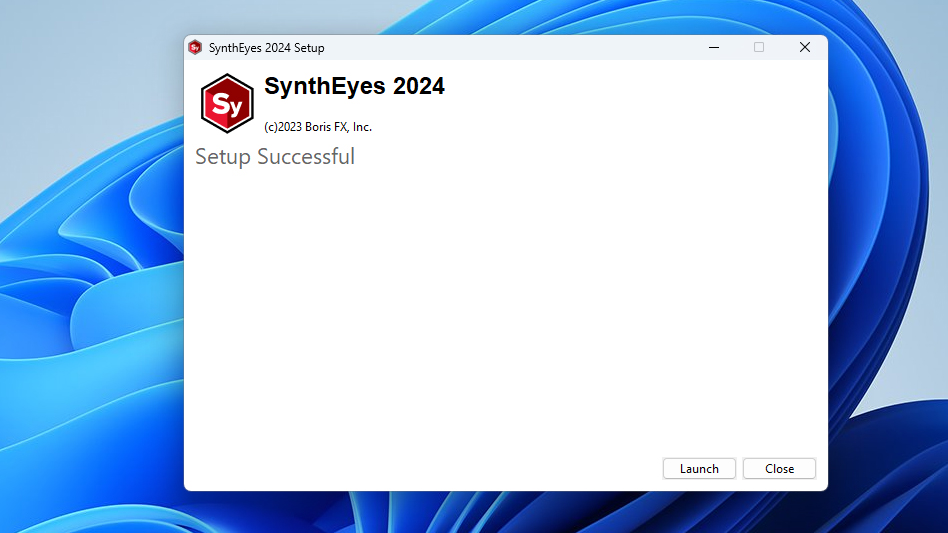Launch SynthEyes from the setup dialog

coord(699,468)
